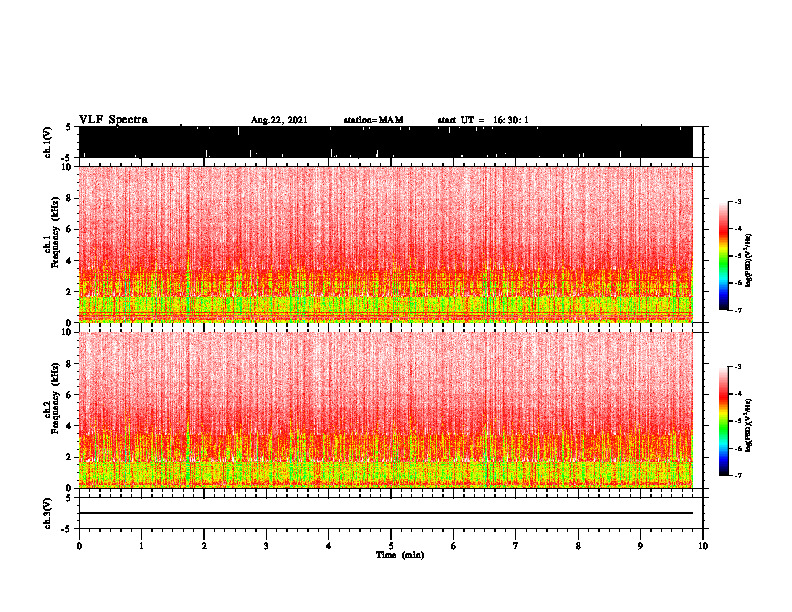This screenshot has height=612, width=792.
Task: Click the ch.1 spectrogram color scale bar
Action: 724,256
